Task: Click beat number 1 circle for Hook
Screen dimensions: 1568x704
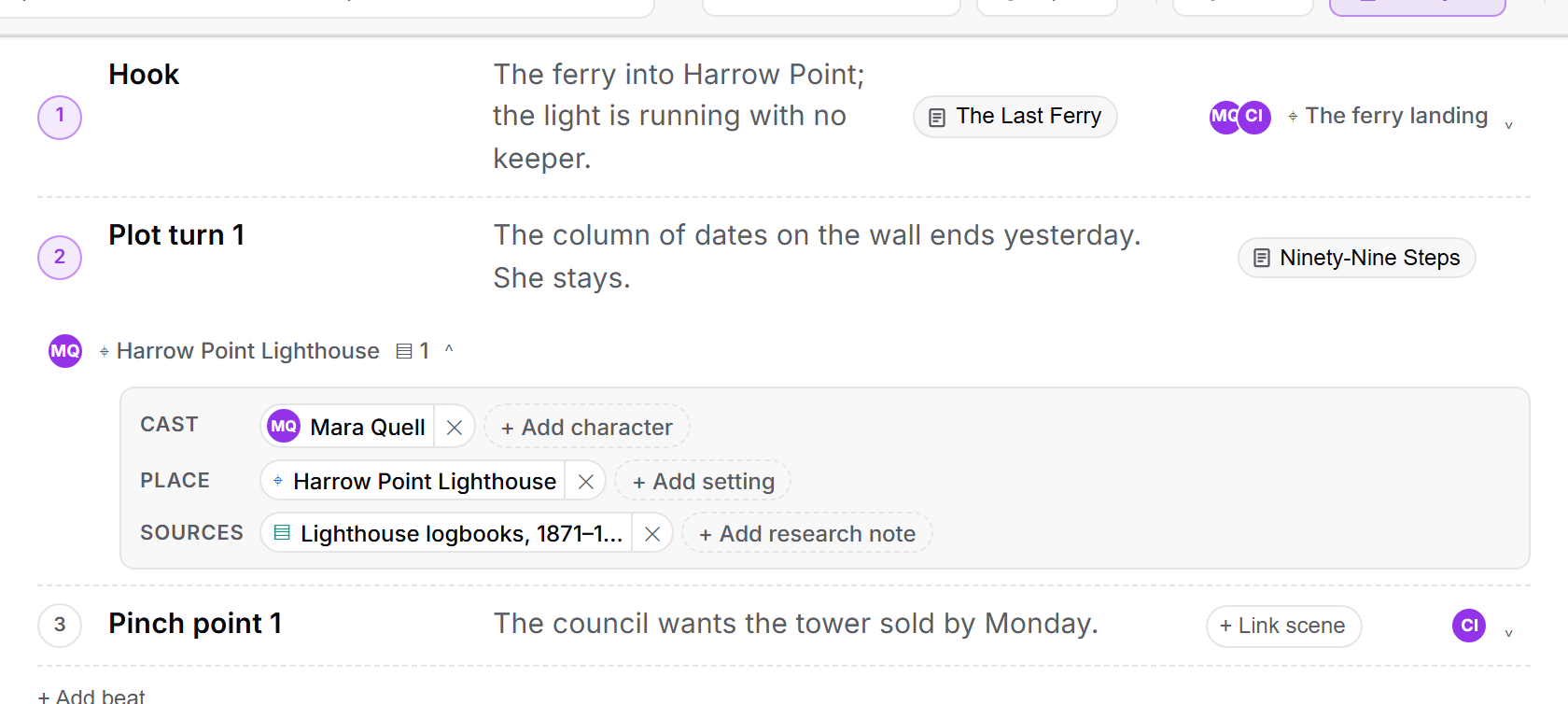Action: (x=60, y=118)
